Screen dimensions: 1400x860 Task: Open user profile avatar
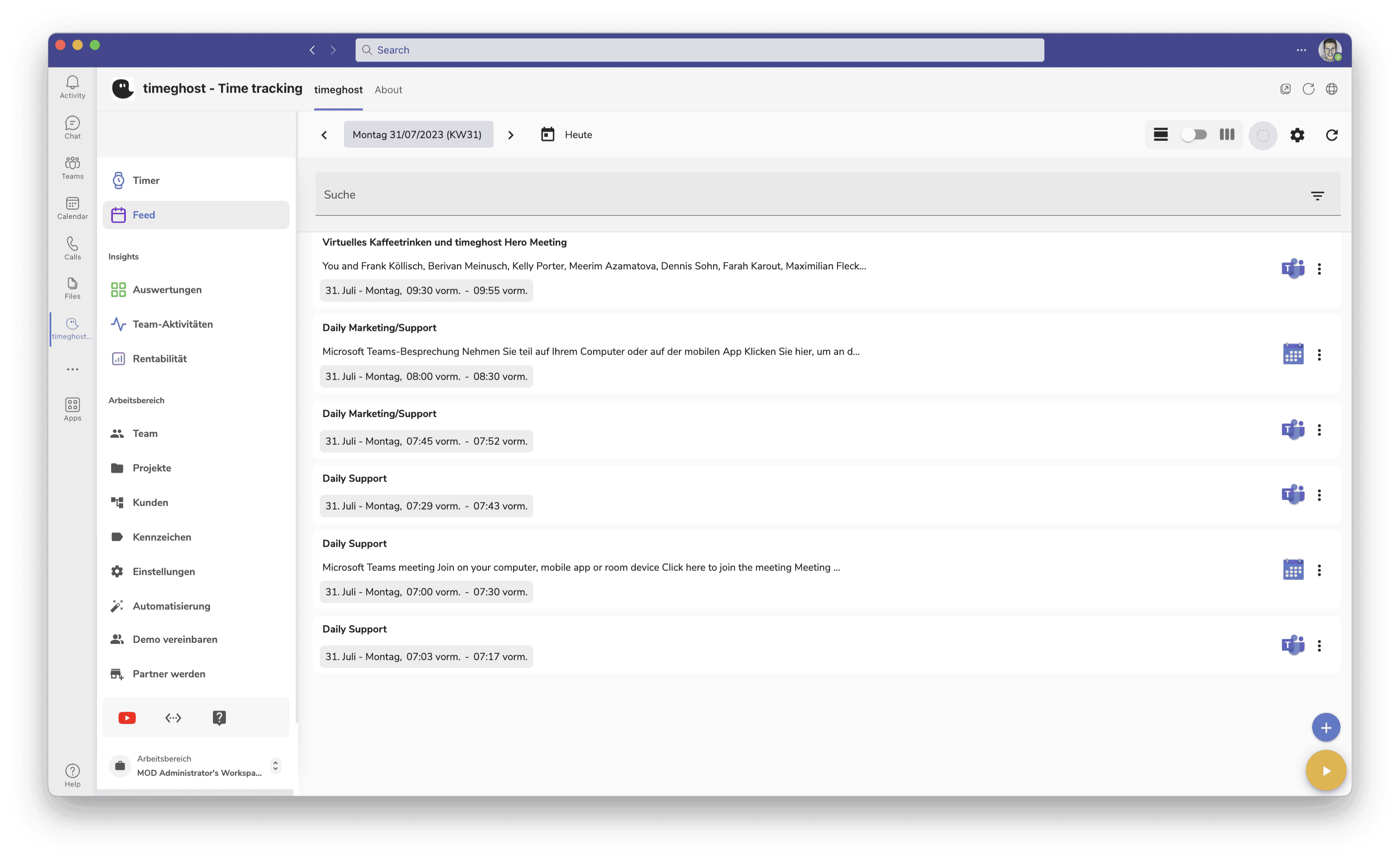[x=1329, y=50]
